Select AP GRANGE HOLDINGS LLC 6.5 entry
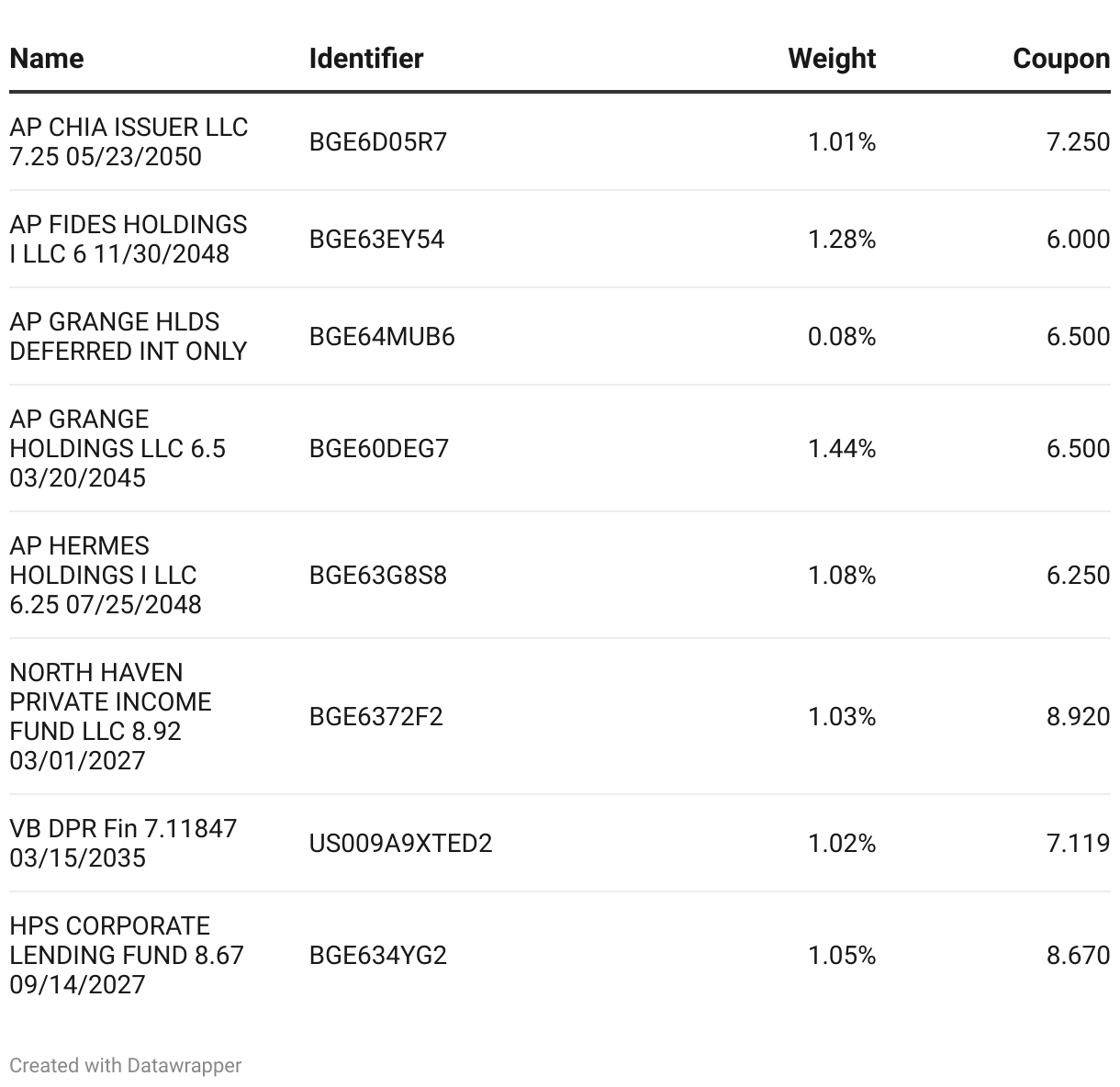This screenshot has height=1087, width=1120. tap(118, 448)
